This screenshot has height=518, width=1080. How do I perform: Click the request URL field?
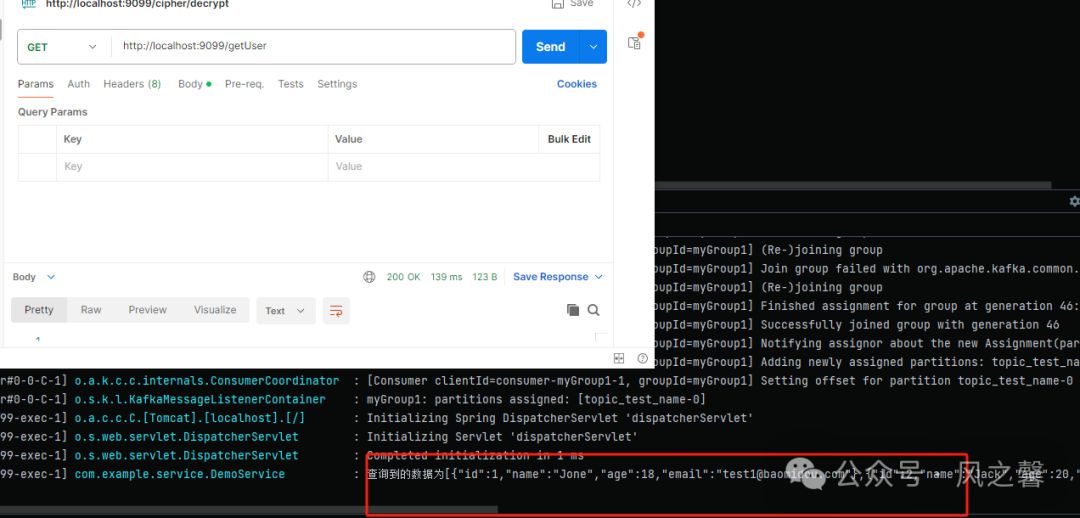coord(313,47)
